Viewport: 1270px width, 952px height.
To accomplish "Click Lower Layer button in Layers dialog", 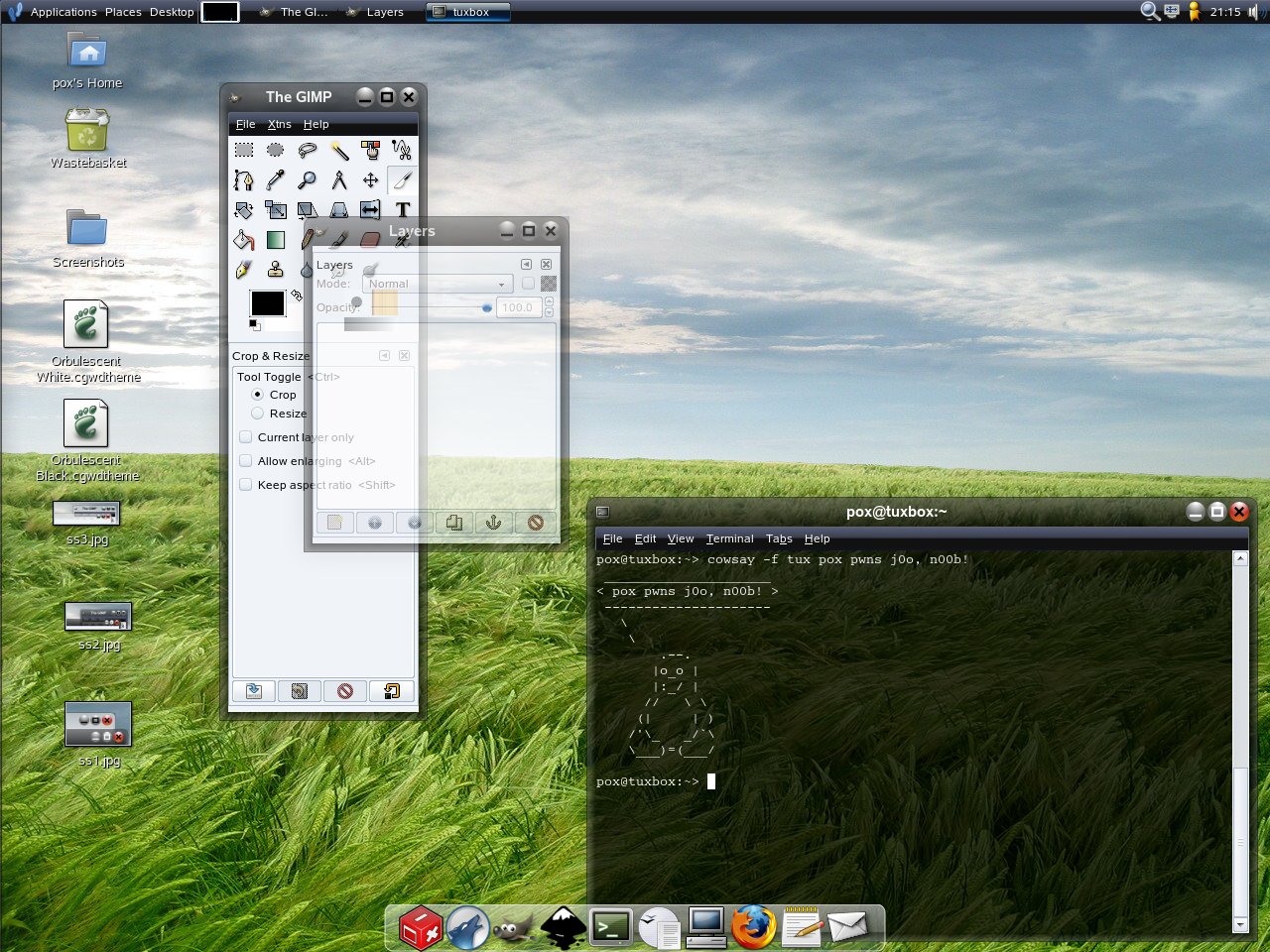I will pyautogui.click(x=415, y=523).
